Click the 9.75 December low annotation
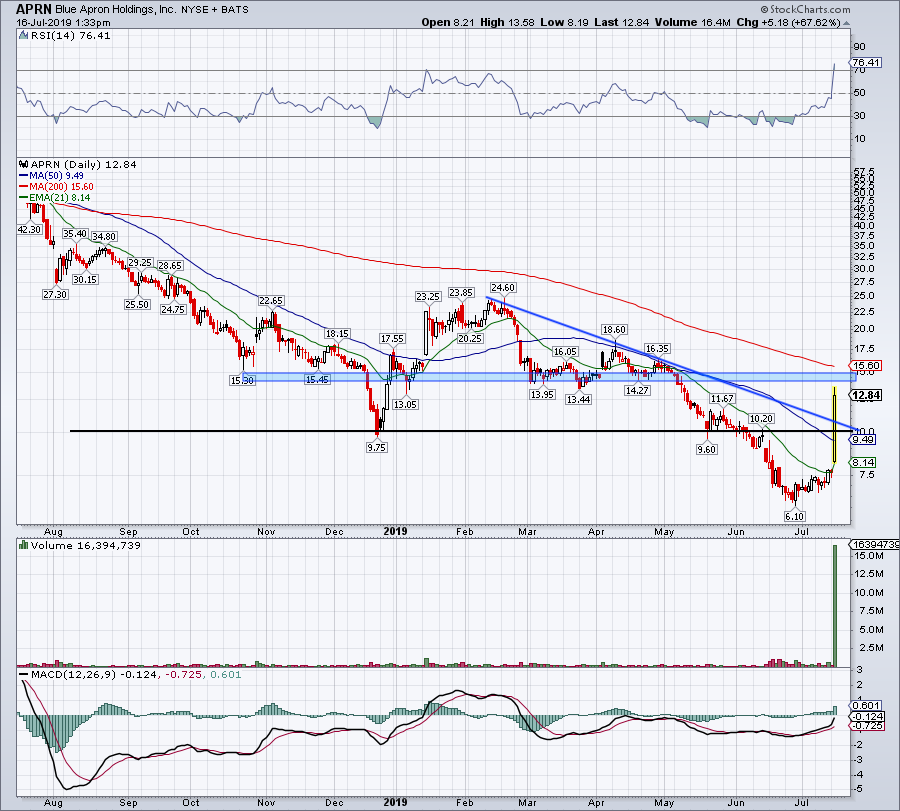 (377, 448)
